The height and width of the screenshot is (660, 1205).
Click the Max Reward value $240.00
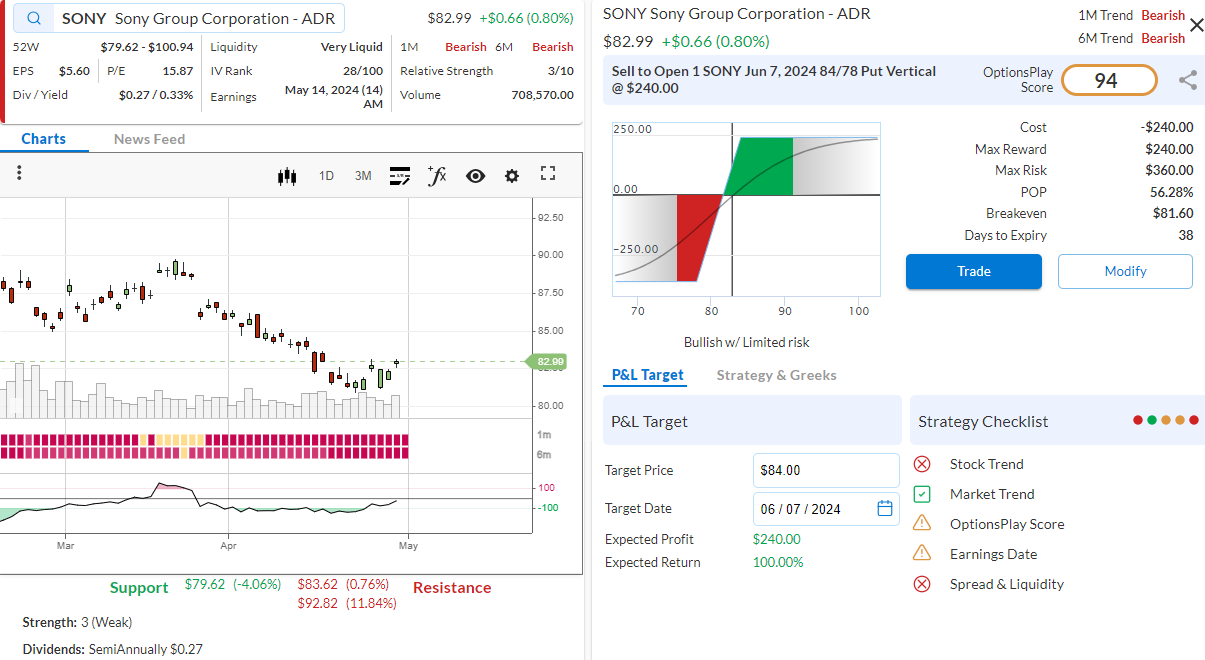1169,149
